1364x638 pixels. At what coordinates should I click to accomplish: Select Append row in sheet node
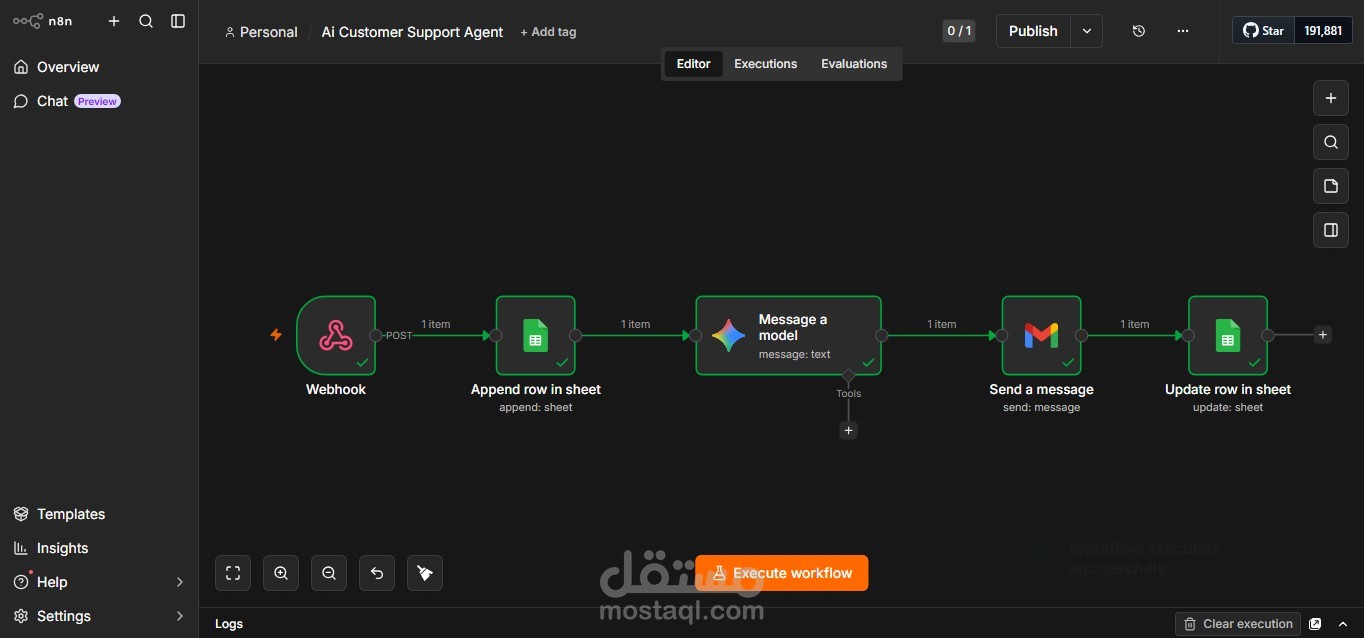tap(536, 335)
